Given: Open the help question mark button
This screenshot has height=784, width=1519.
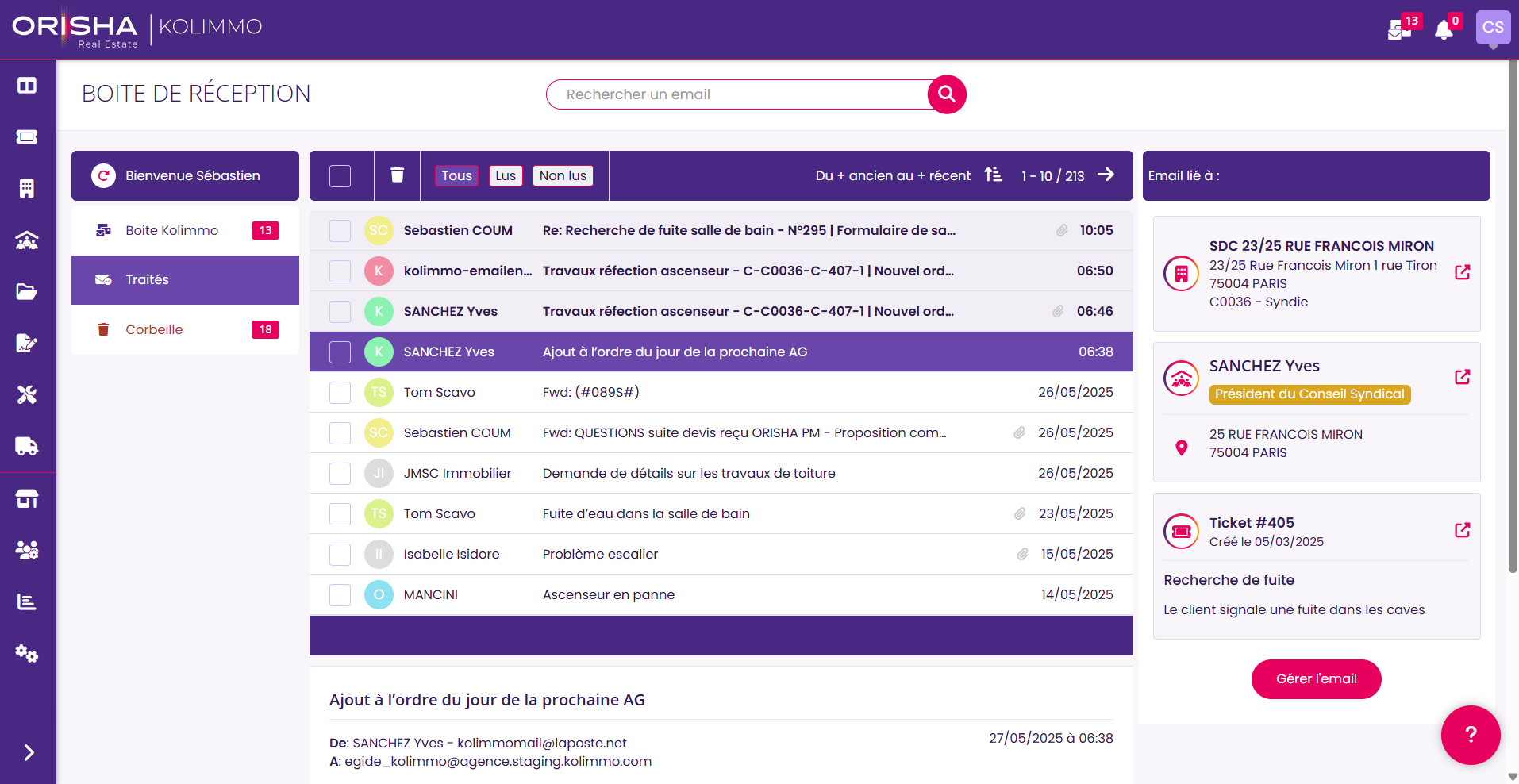Looking at the screenshot, I should (x=1471, y=735).
